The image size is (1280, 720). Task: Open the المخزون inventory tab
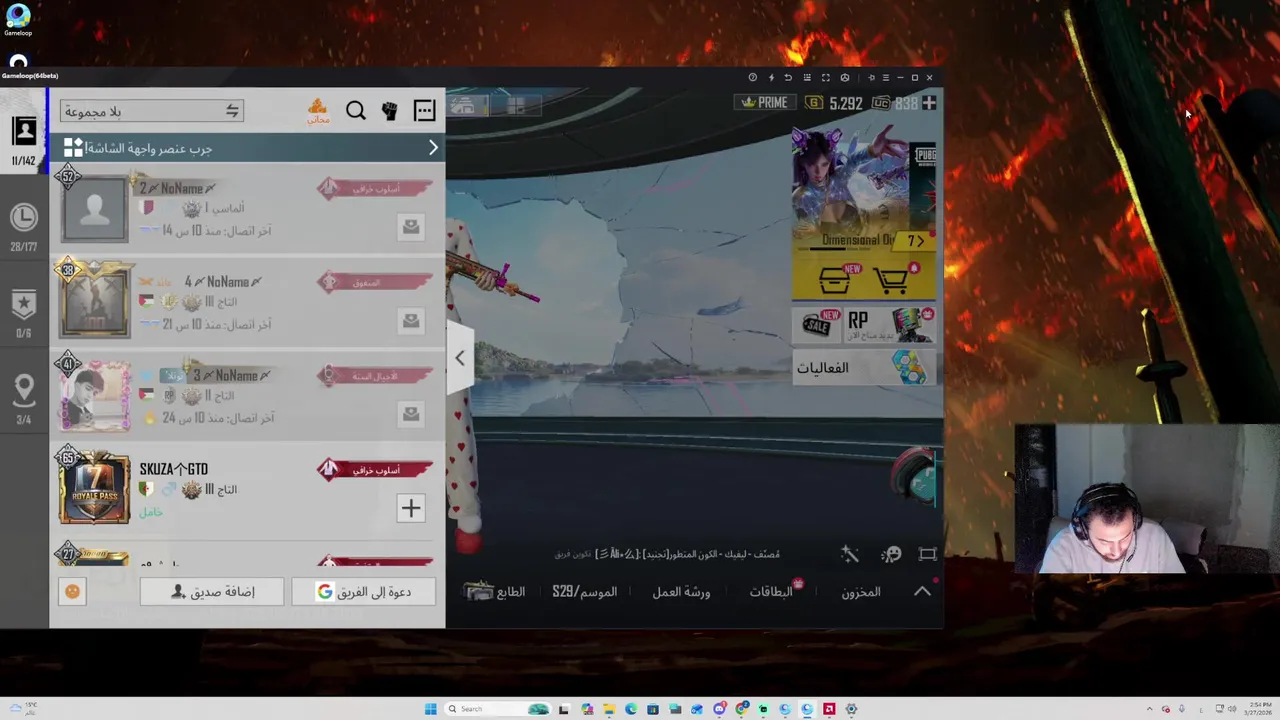(861, 592)
